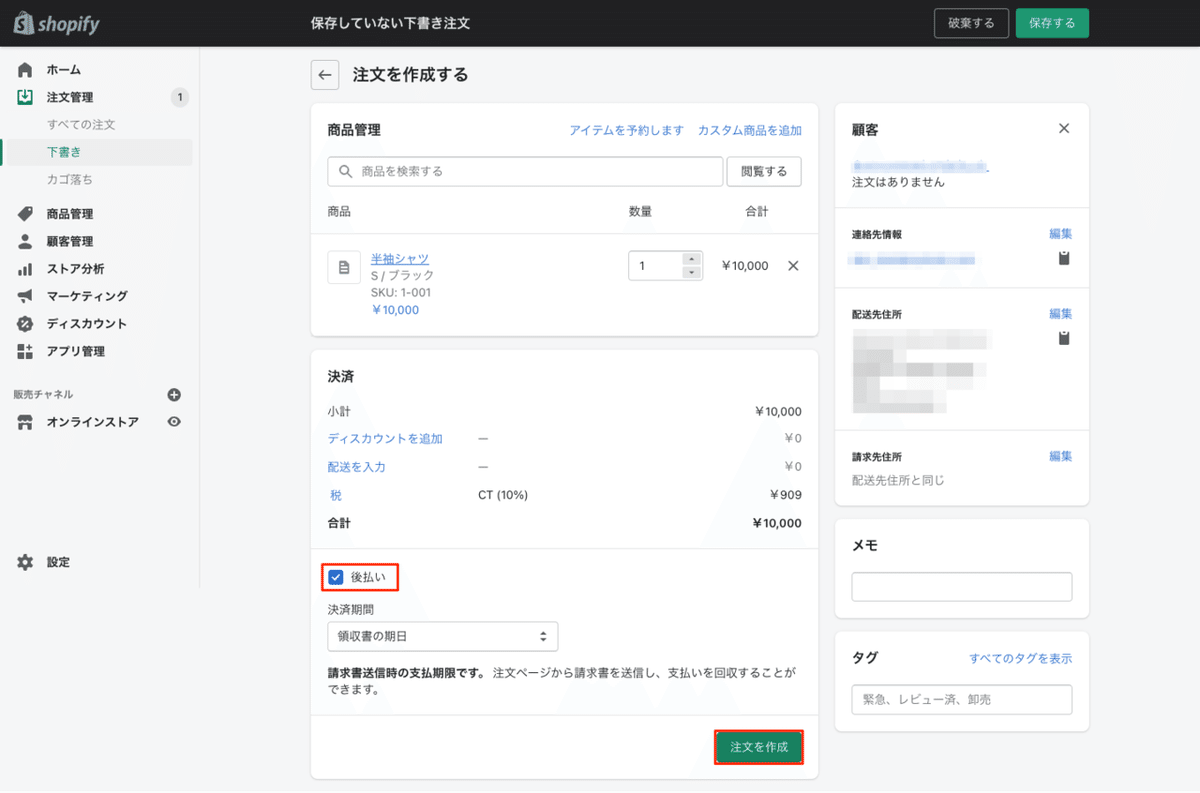Select 下書き submenu item

[64, 152]
